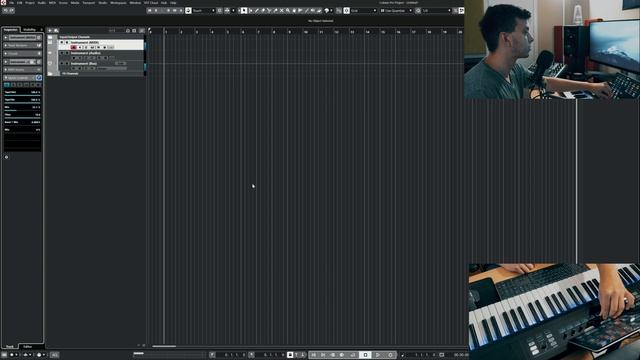Click the Add Track plus button

(x=50, y=31)
